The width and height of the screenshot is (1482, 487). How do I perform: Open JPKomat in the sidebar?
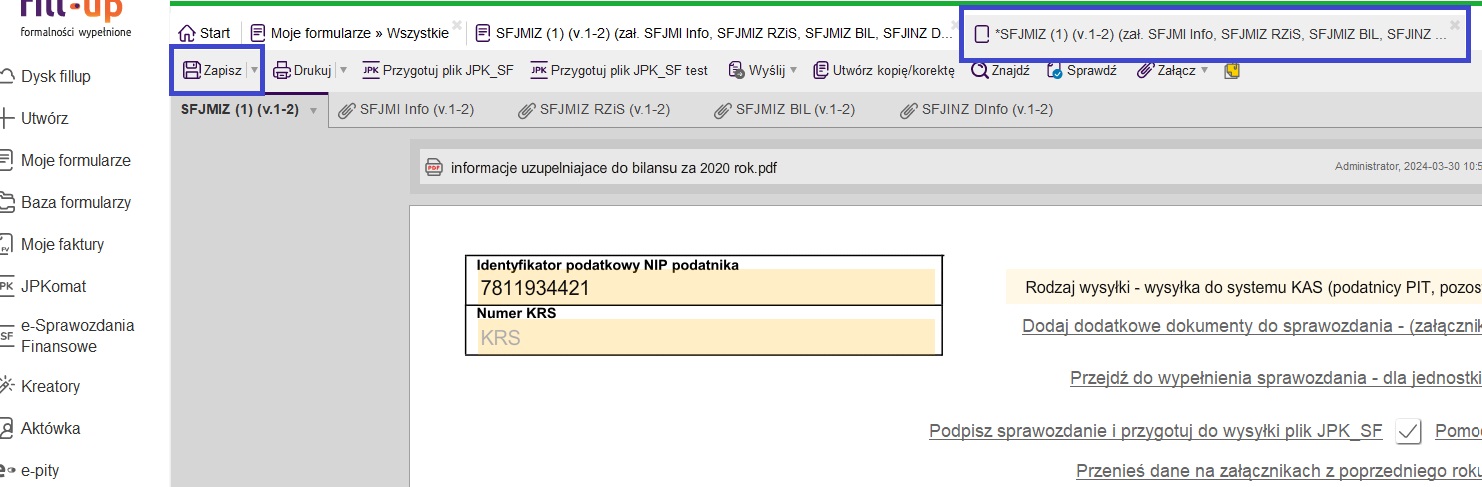point(53,286)
